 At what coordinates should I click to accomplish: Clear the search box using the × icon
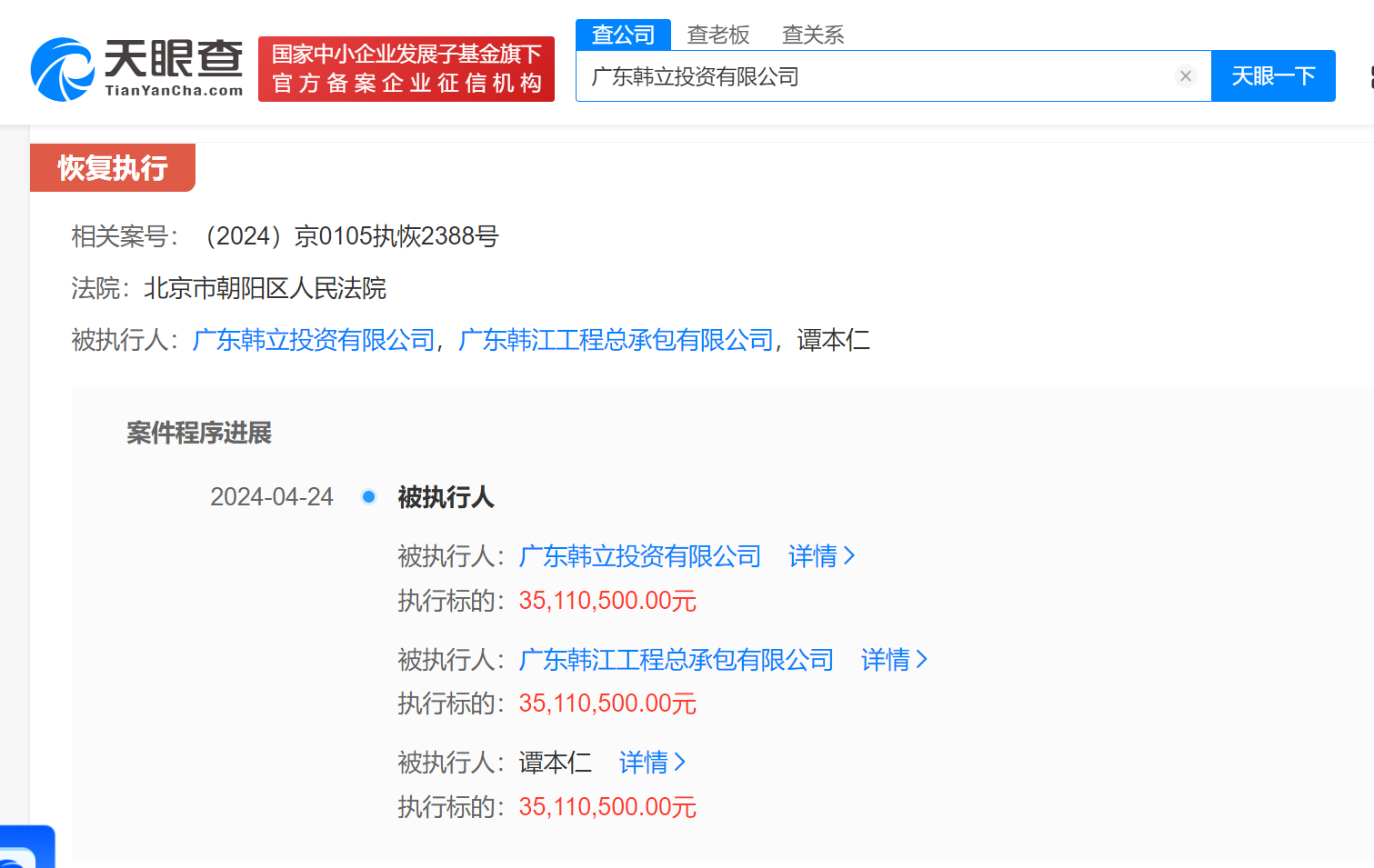[1185, 76]
